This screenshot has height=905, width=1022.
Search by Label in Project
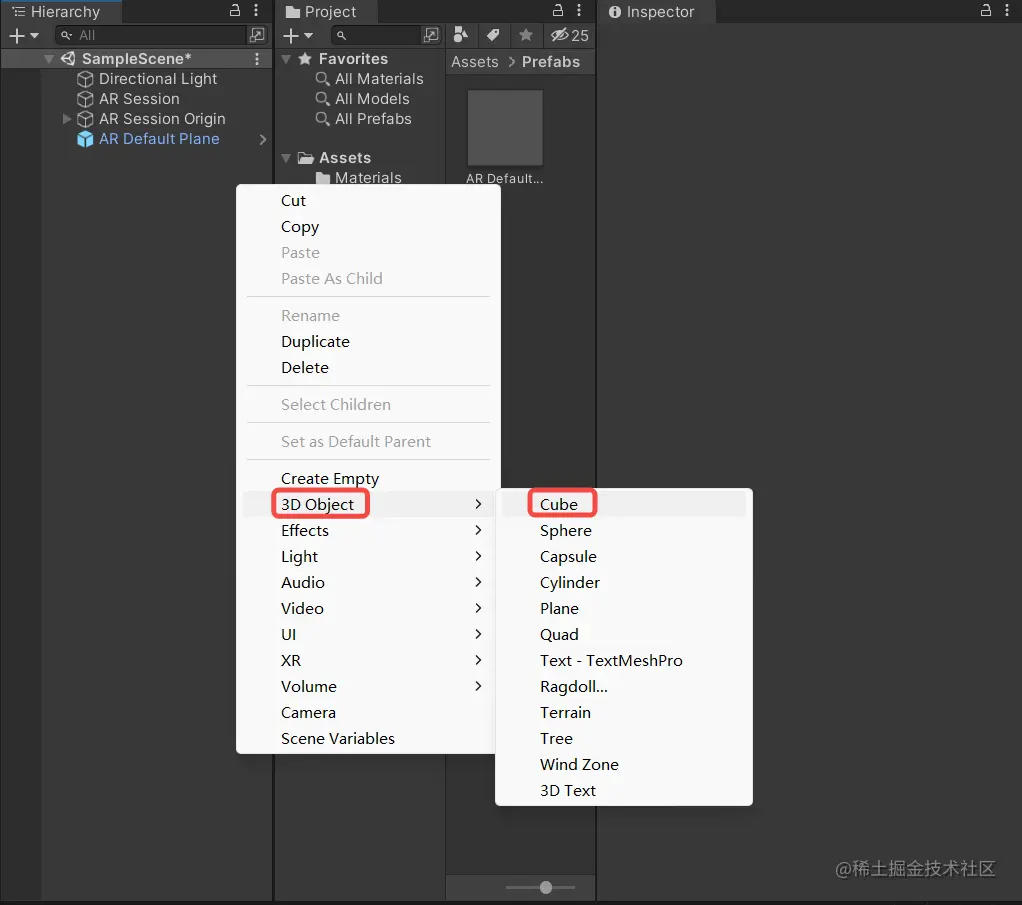[493, 35]
